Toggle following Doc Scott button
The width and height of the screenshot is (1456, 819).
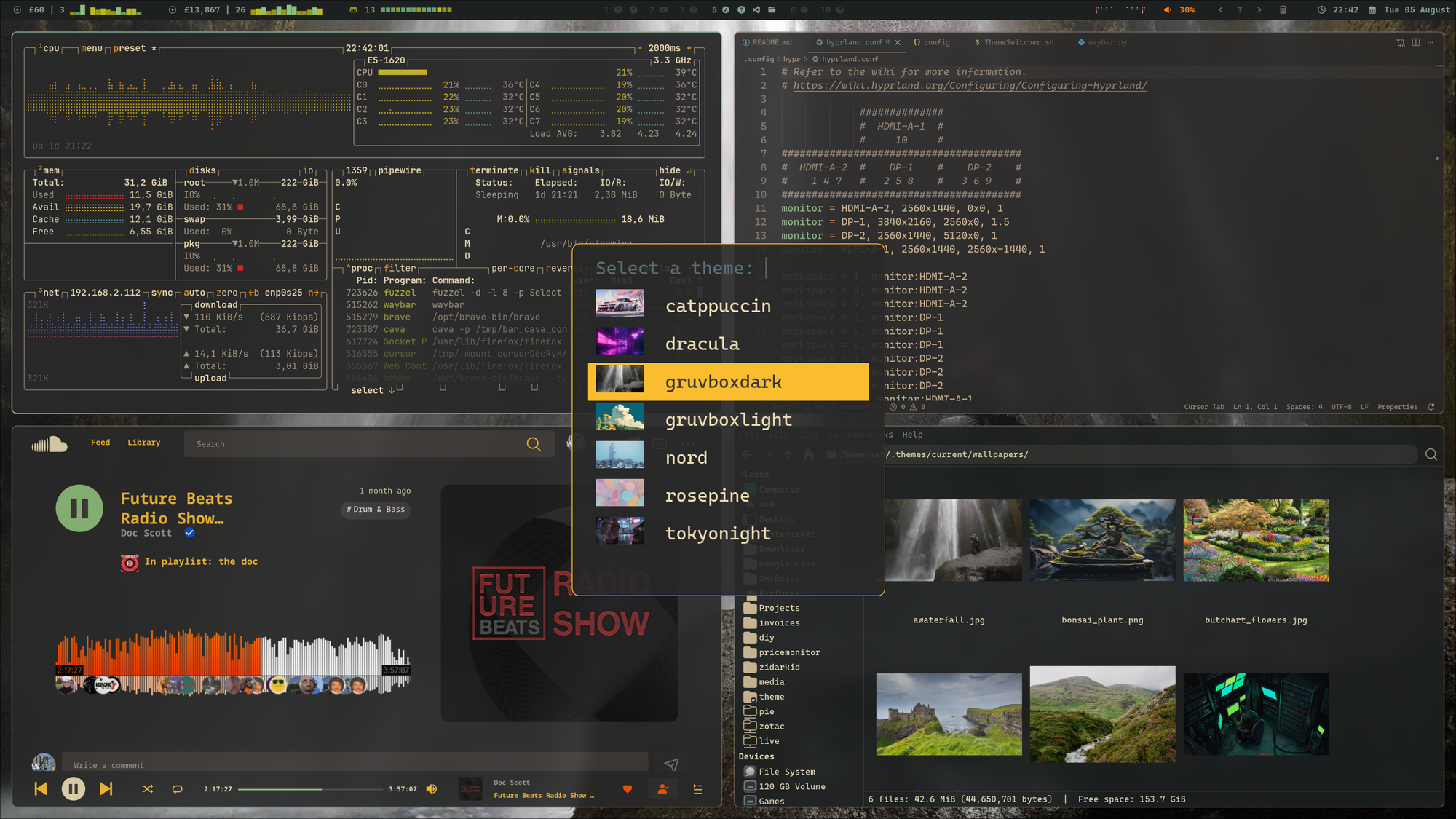(x=662, y=789)
